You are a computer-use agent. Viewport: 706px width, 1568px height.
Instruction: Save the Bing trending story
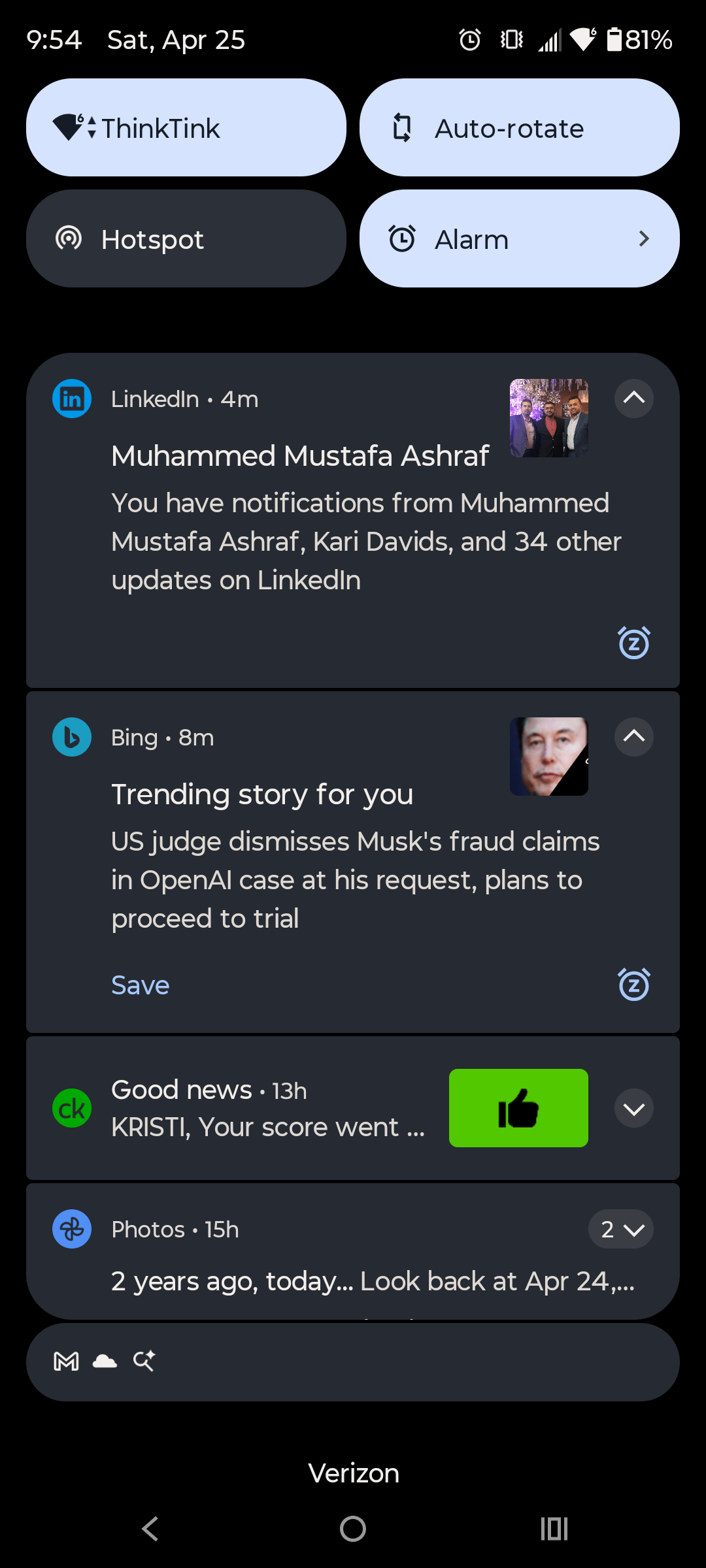coord(141,985)
